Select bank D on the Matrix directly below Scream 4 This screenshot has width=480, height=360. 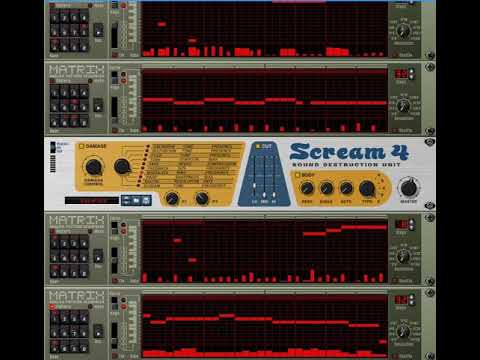pos(84,272)
